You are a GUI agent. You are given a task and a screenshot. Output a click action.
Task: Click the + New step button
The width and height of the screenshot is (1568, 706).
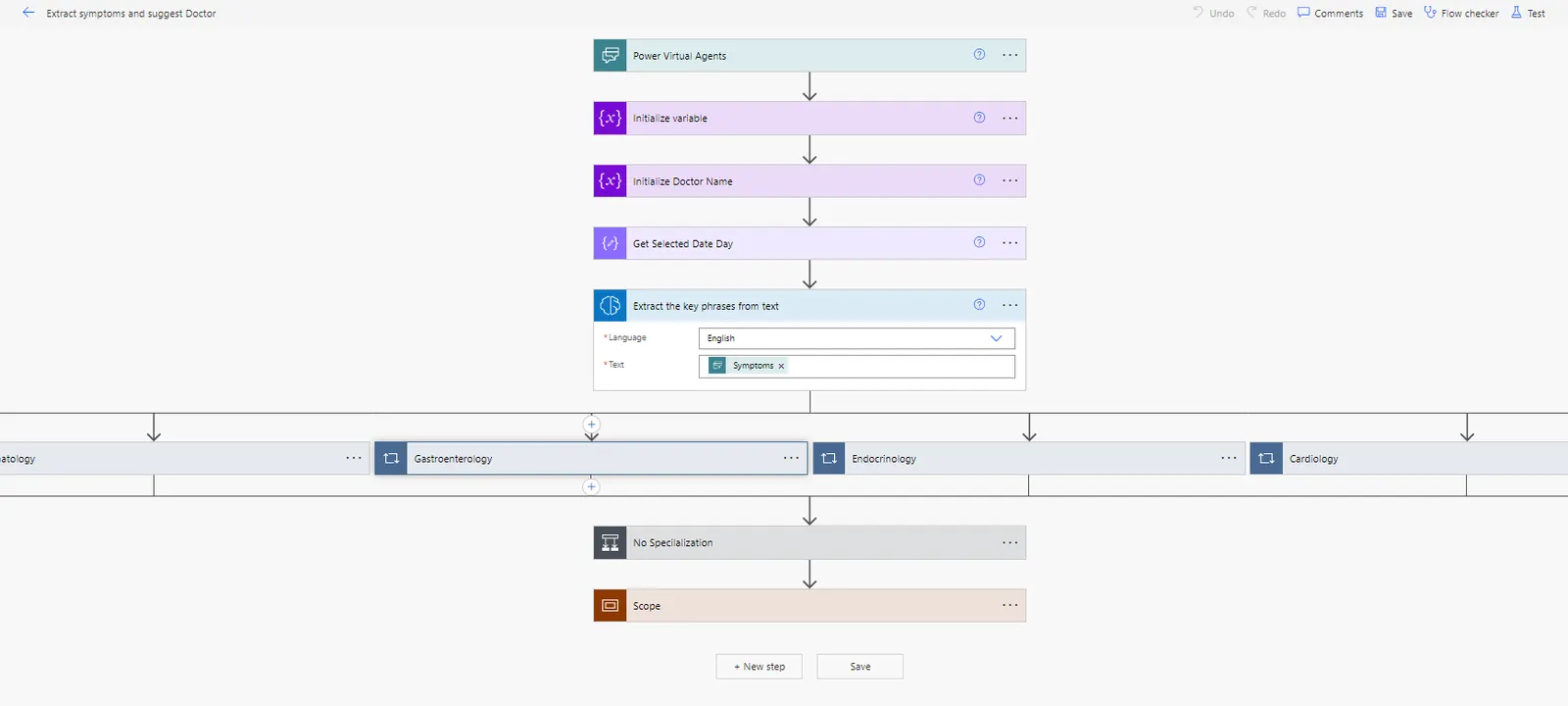point(759,667)
